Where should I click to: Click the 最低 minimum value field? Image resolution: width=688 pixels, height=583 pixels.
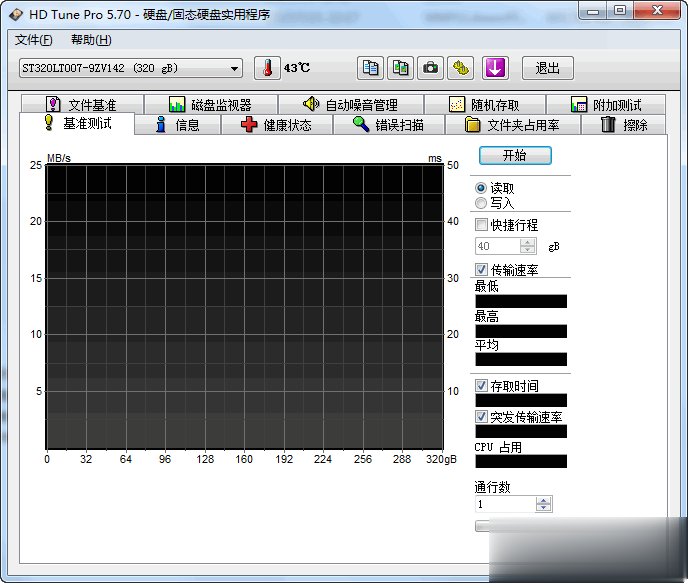coord(521,301)
